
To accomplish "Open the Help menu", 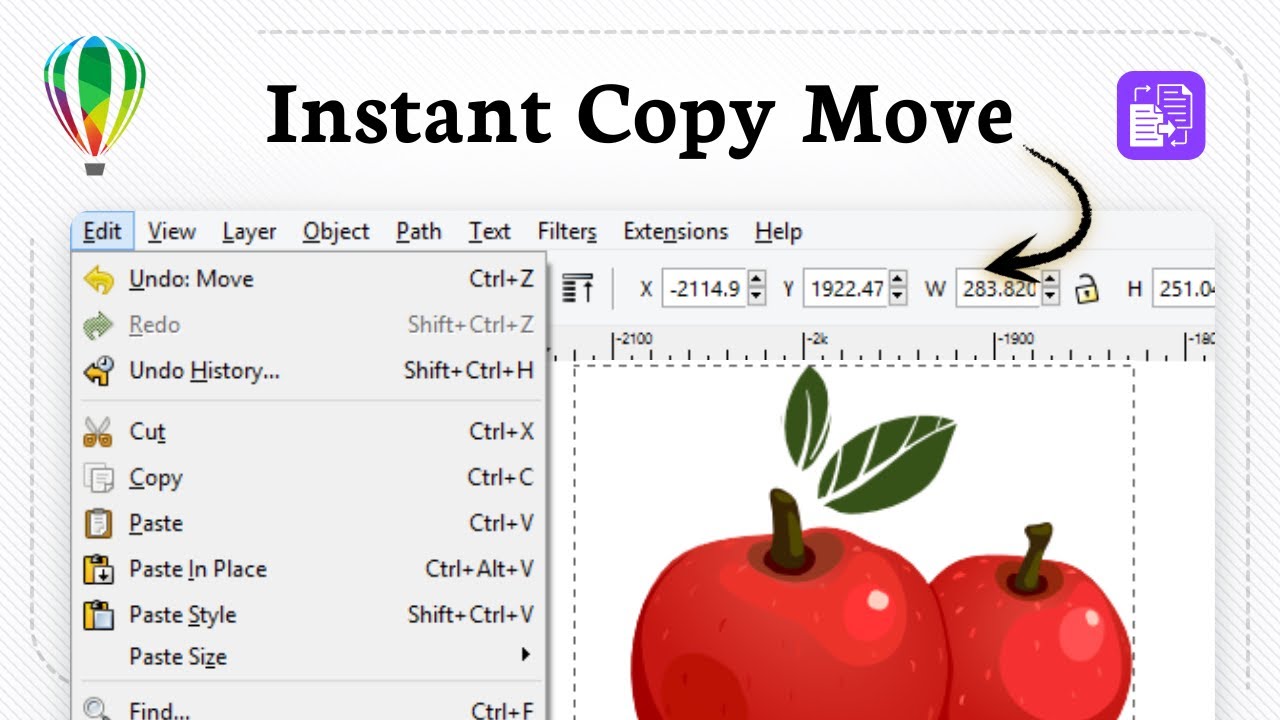I will pyautogui.click(x=778, y=232).
